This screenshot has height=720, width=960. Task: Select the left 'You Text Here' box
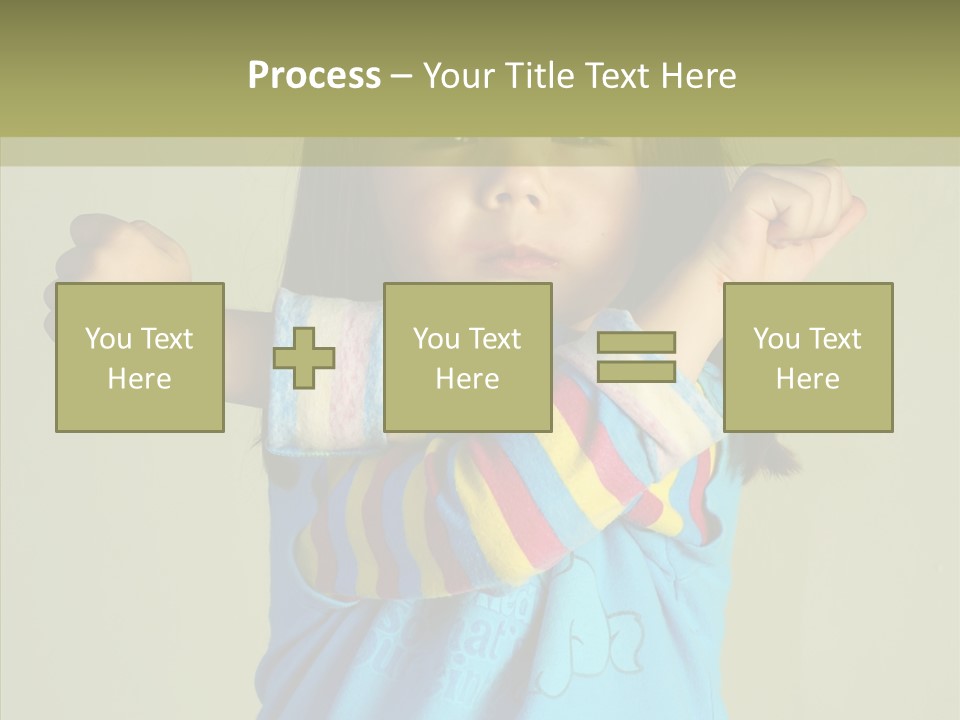pos(139,357)
